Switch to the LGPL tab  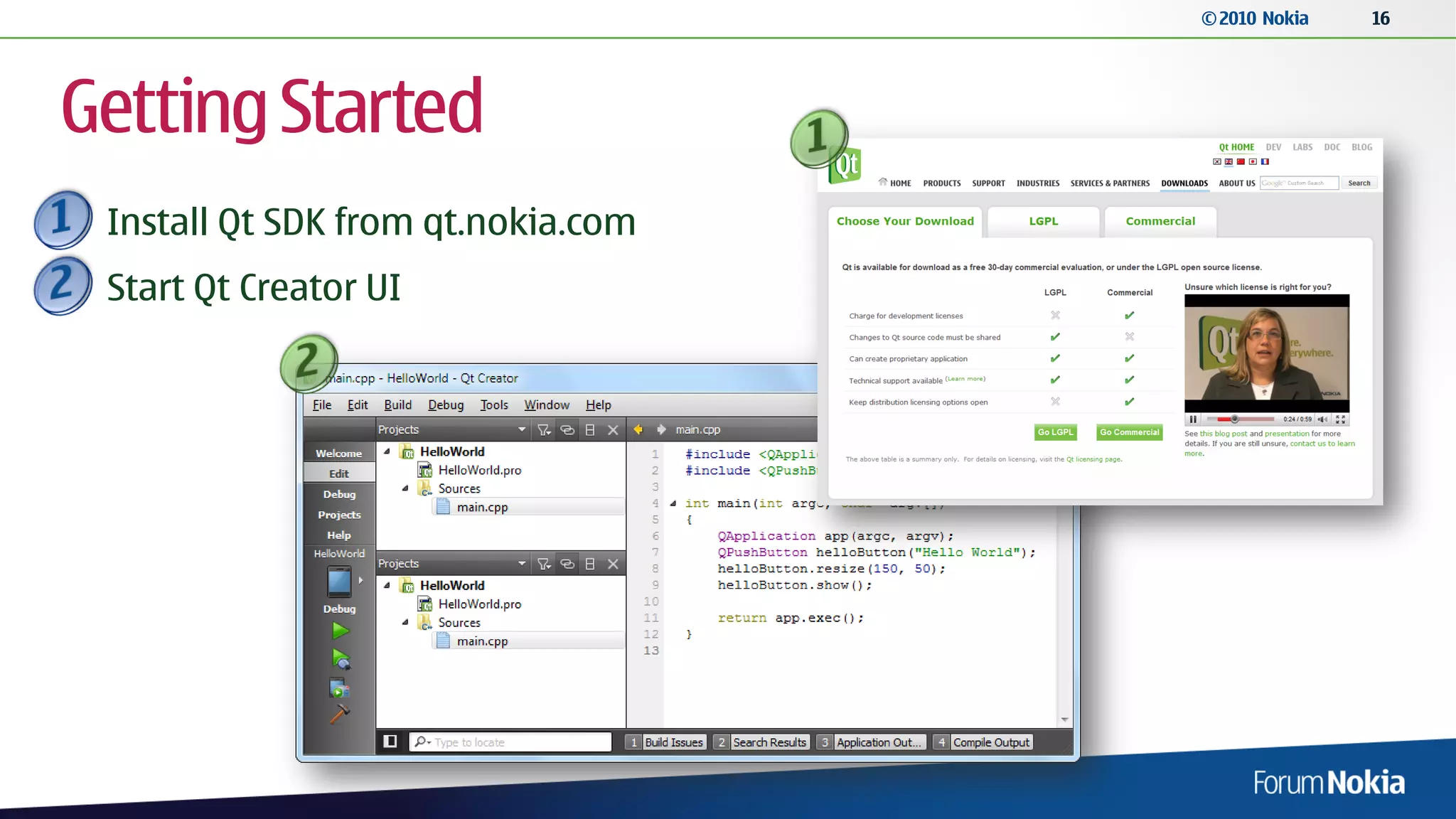1043,221
